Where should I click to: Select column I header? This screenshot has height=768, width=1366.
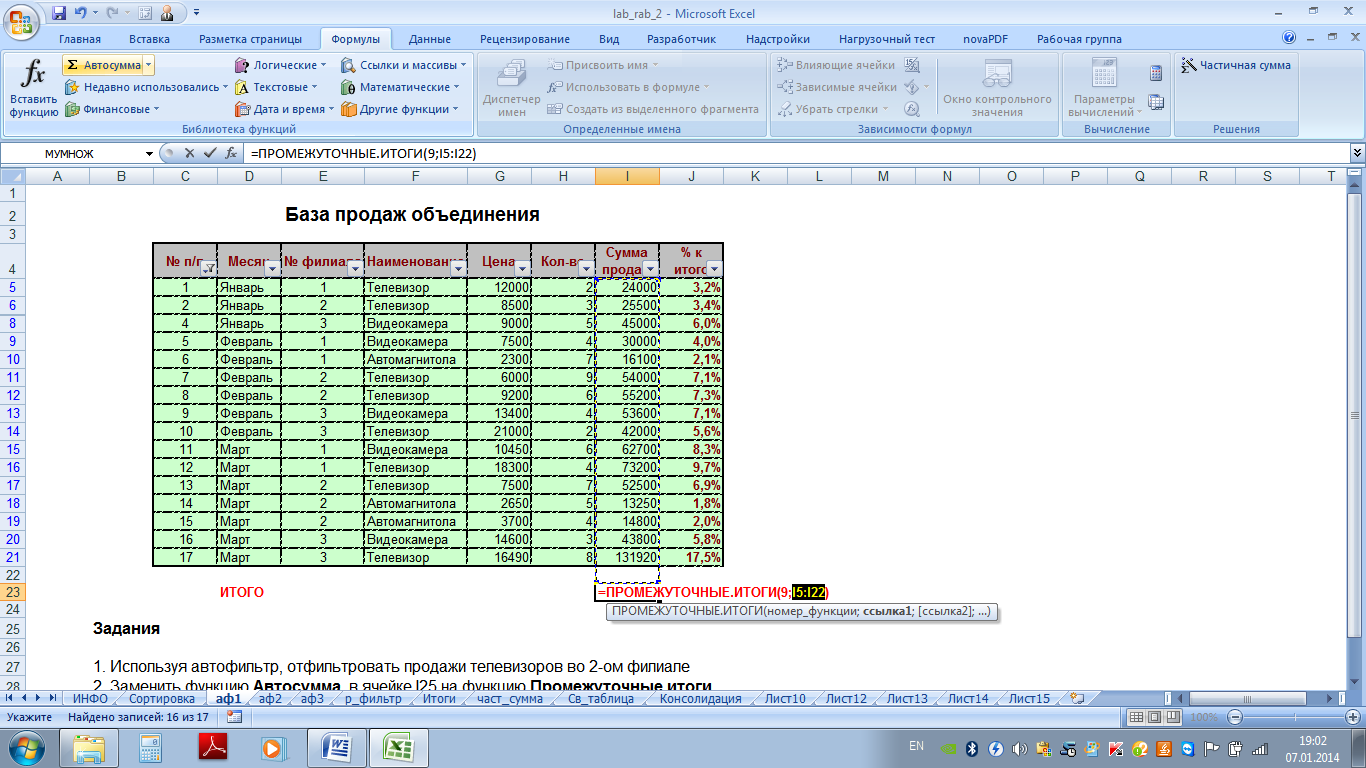(627, 177)
